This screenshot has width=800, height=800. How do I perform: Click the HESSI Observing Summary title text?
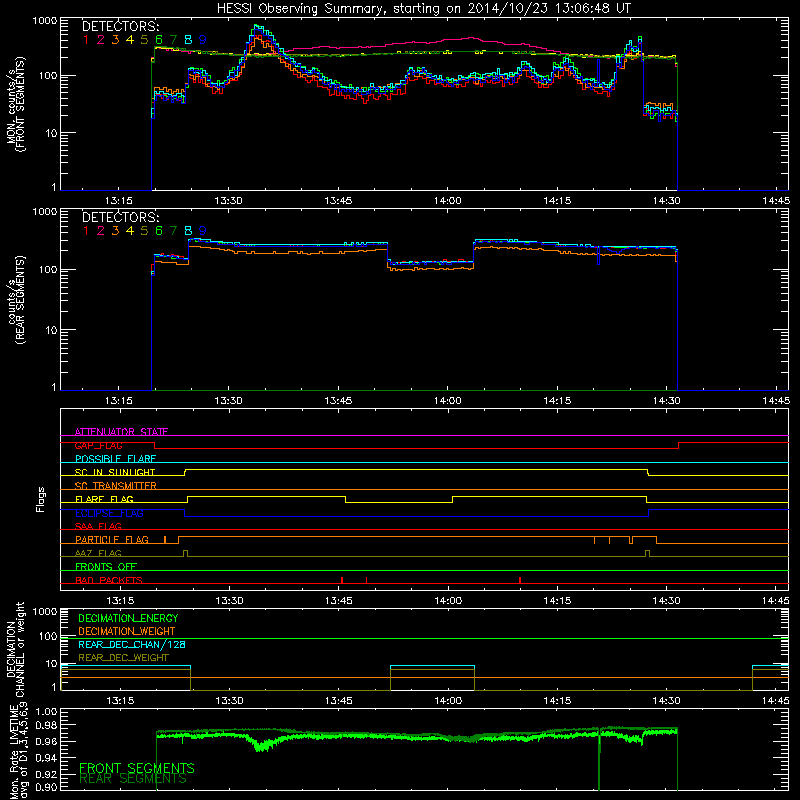coord(424,9)
